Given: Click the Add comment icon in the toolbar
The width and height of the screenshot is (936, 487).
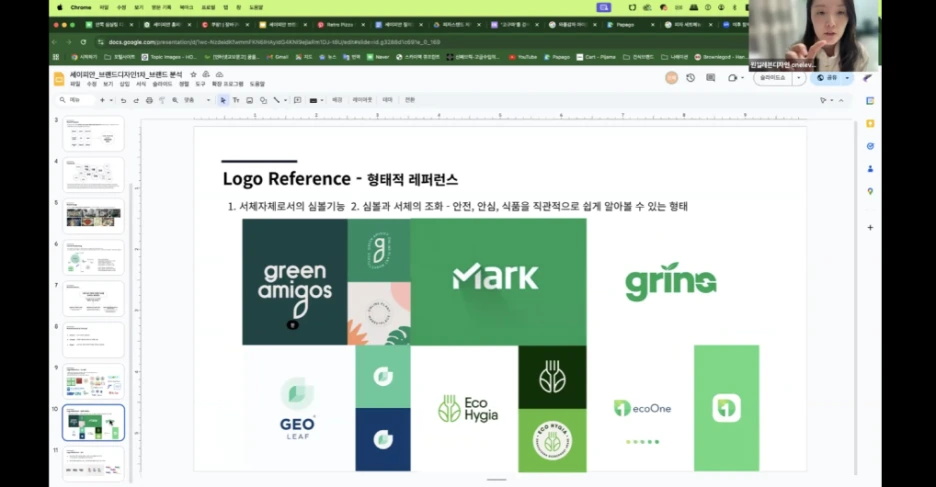Looking at the screenshot, I should (x=297, y=100).
